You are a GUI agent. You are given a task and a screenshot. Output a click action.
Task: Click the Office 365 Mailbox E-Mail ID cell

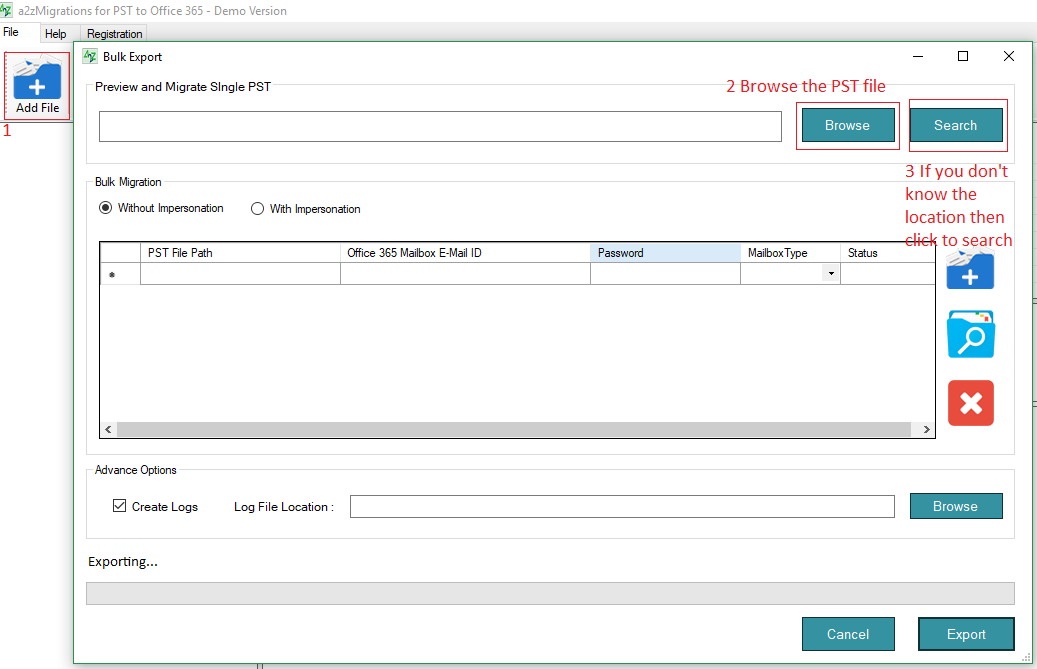465,274
